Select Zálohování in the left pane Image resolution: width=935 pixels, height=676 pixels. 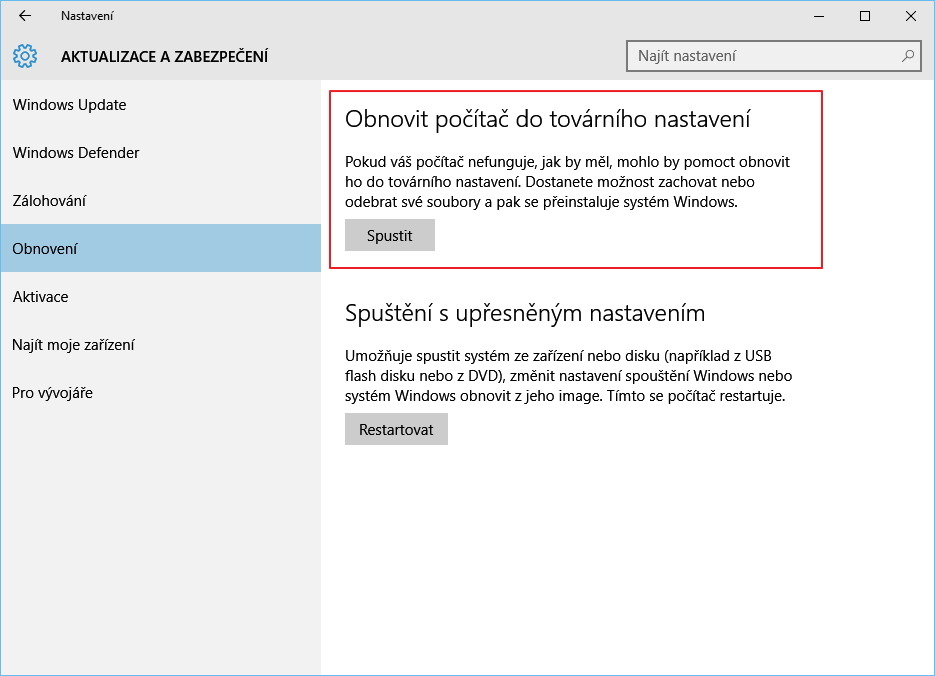pos(52,200)
